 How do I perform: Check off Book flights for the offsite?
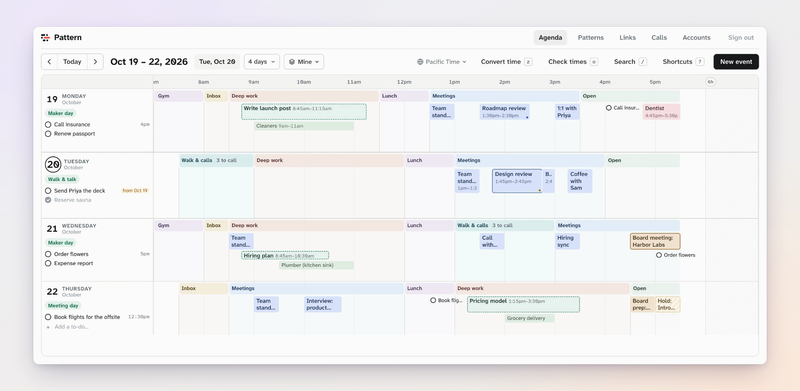coord(48,317)
